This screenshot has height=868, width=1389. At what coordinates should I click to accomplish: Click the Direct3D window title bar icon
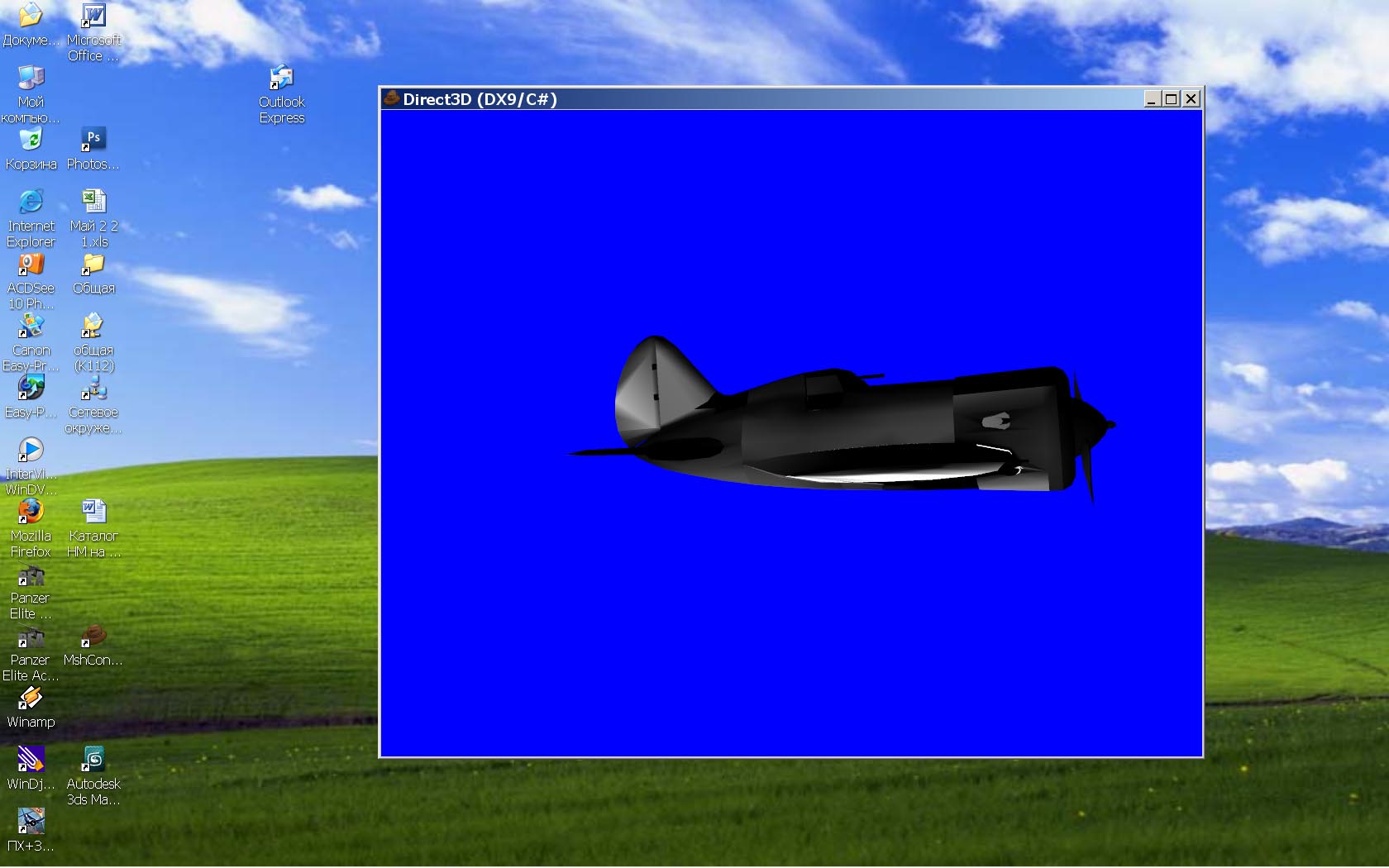391,98
